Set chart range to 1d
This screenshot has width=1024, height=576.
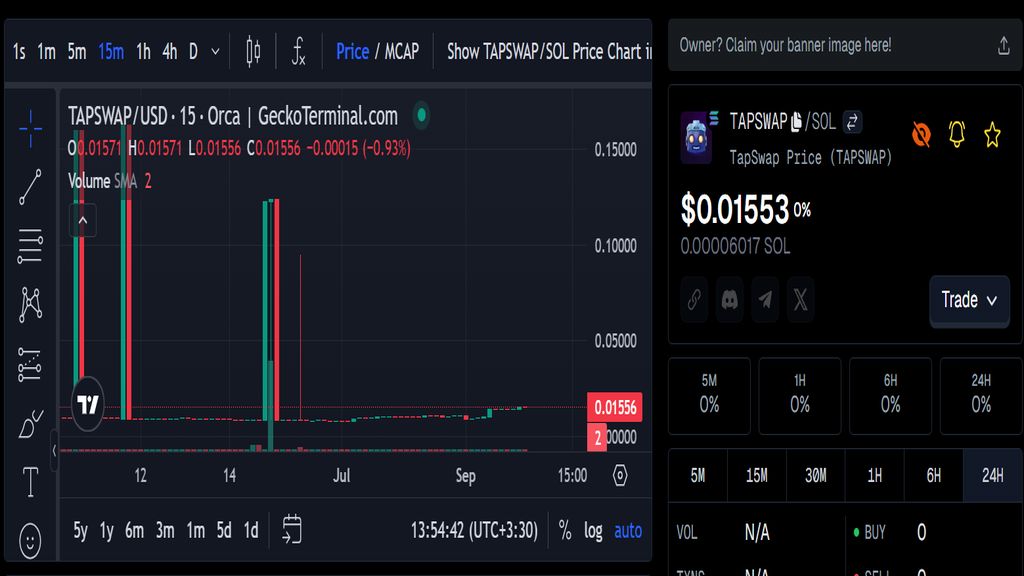click(251, 530)
